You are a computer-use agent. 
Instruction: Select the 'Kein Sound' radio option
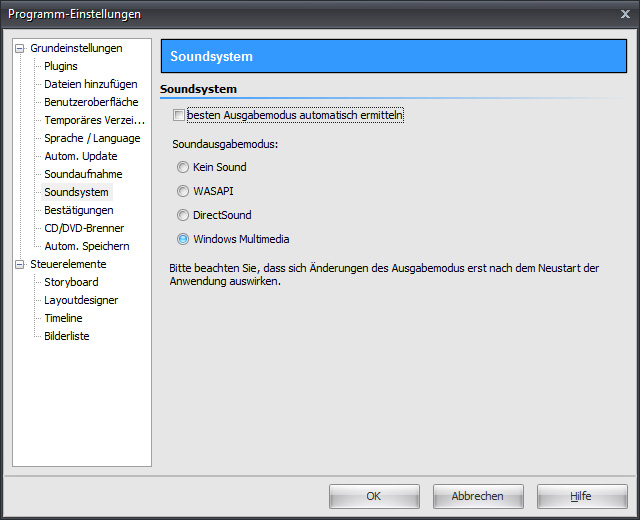pos(183,167)
